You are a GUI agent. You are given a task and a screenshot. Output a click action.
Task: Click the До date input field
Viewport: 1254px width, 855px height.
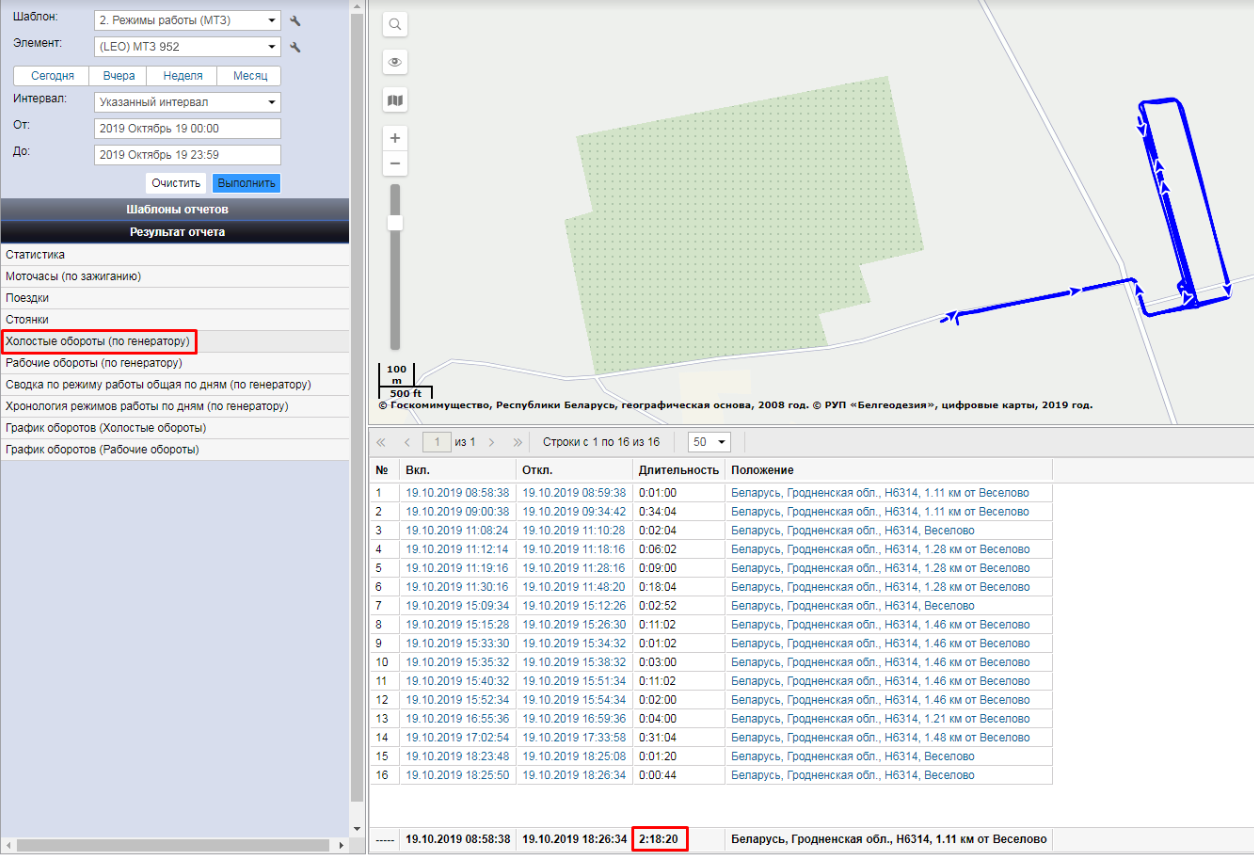click(x=187, y=155)
